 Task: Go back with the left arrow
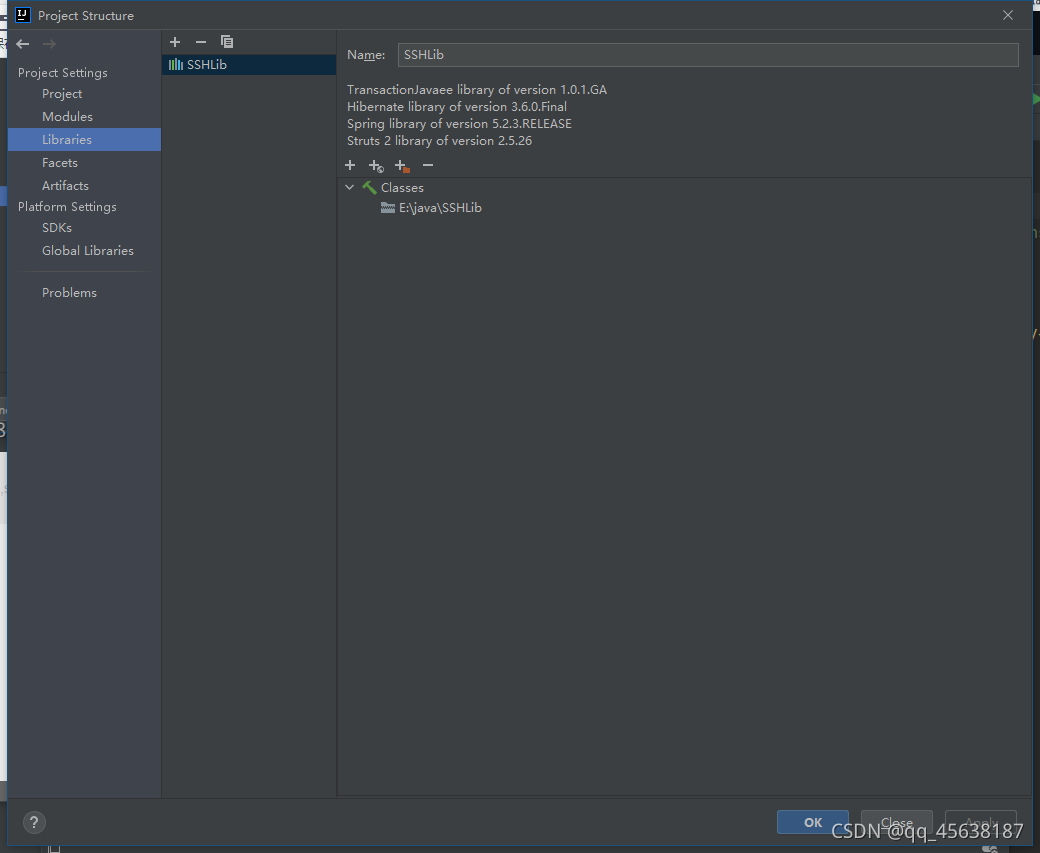point(23,44)
